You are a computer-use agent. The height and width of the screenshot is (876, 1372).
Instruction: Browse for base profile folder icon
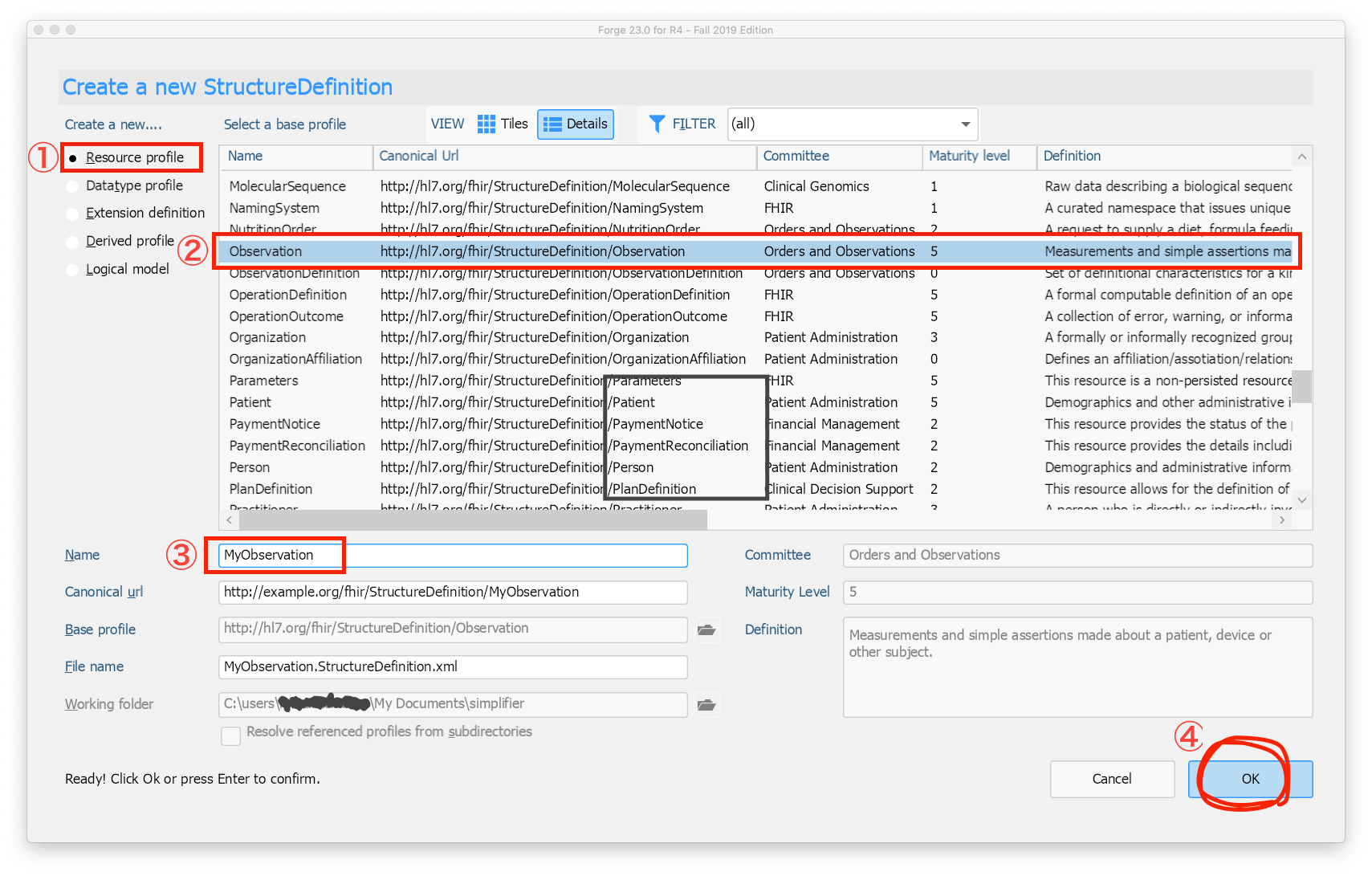coord(706,629)
